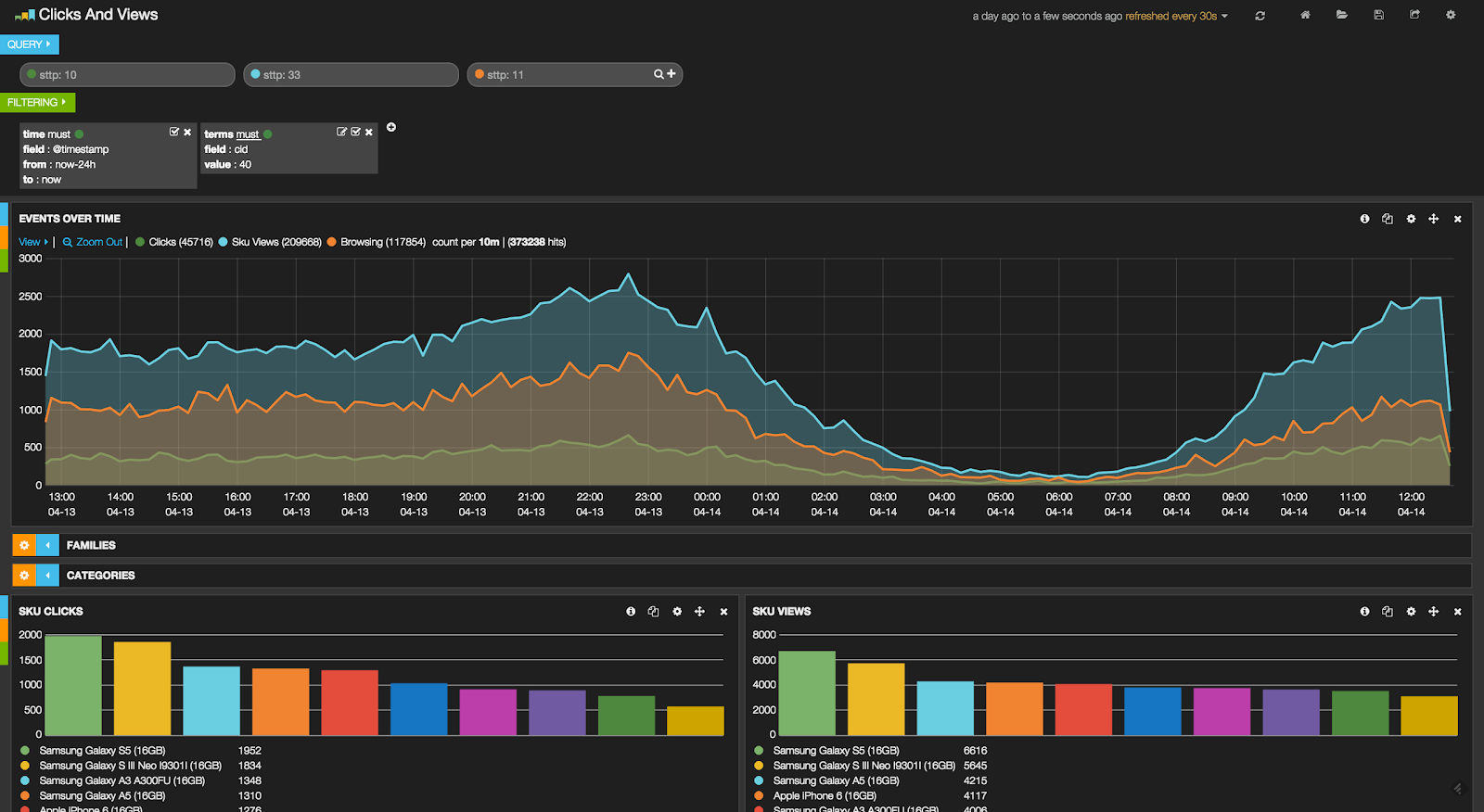Open SKU Views panel settings gear

tap(1411, 612)
